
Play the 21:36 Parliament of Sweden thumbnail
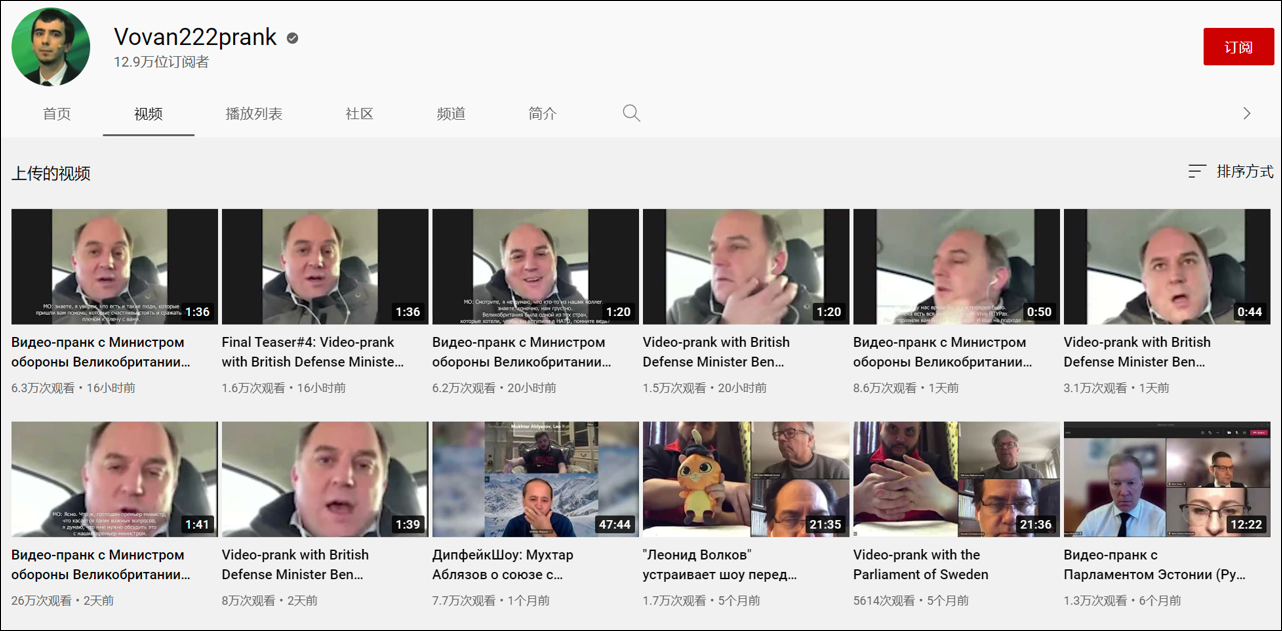point(956,480)
